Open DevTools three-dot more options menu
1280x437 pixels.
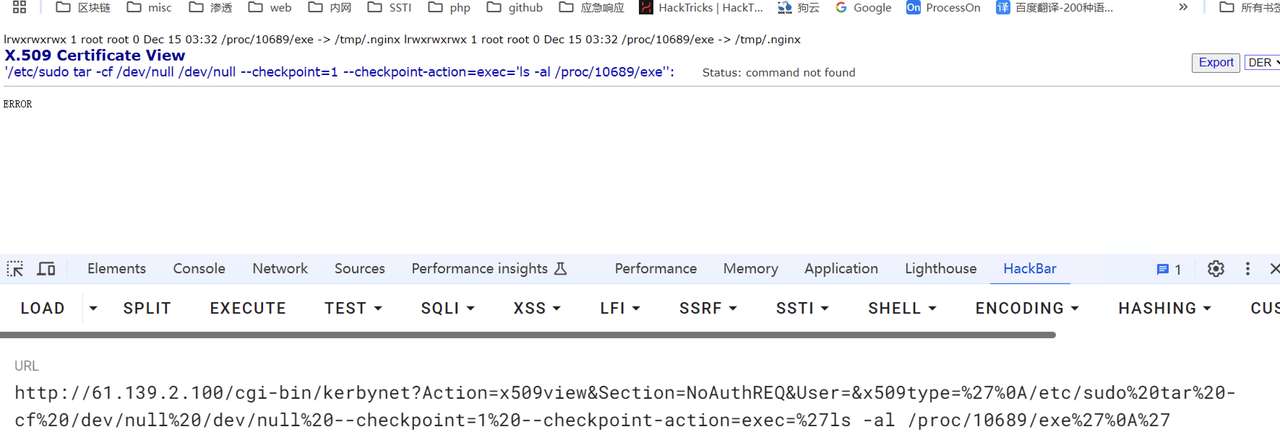pyautogui.click(x=1247, y=269)
